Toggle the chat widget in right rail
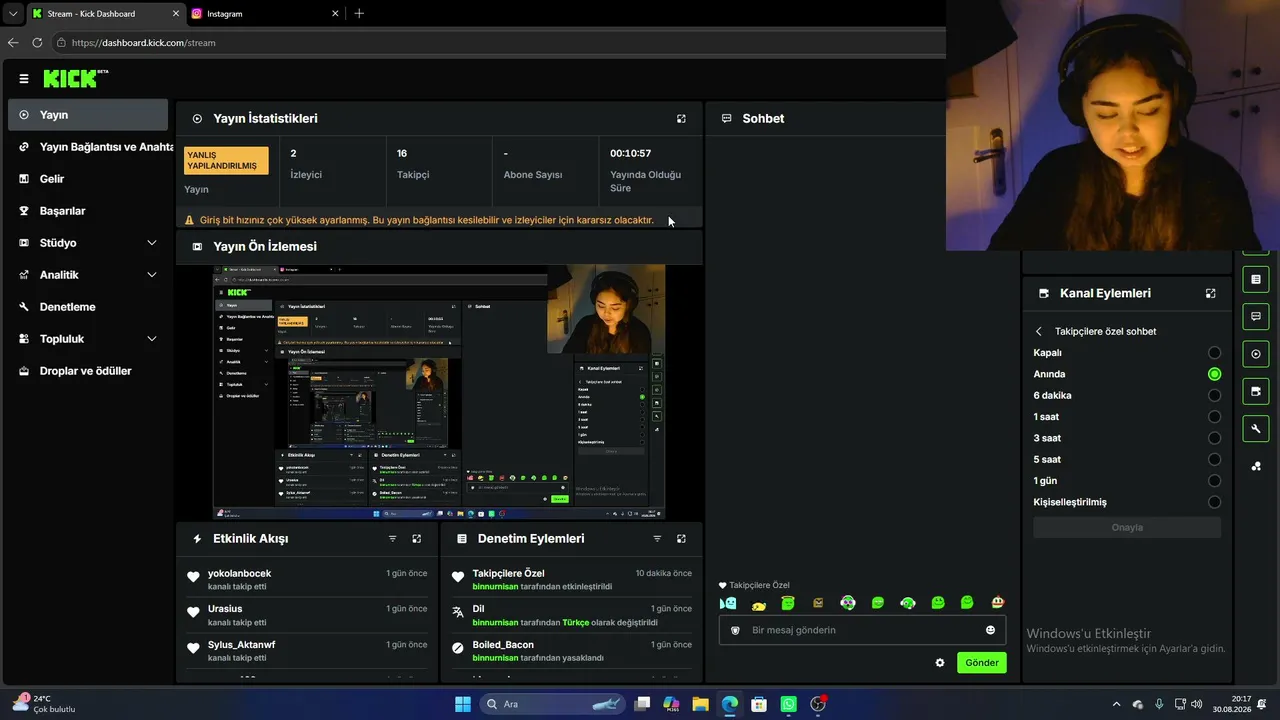 coord(1256,316)
